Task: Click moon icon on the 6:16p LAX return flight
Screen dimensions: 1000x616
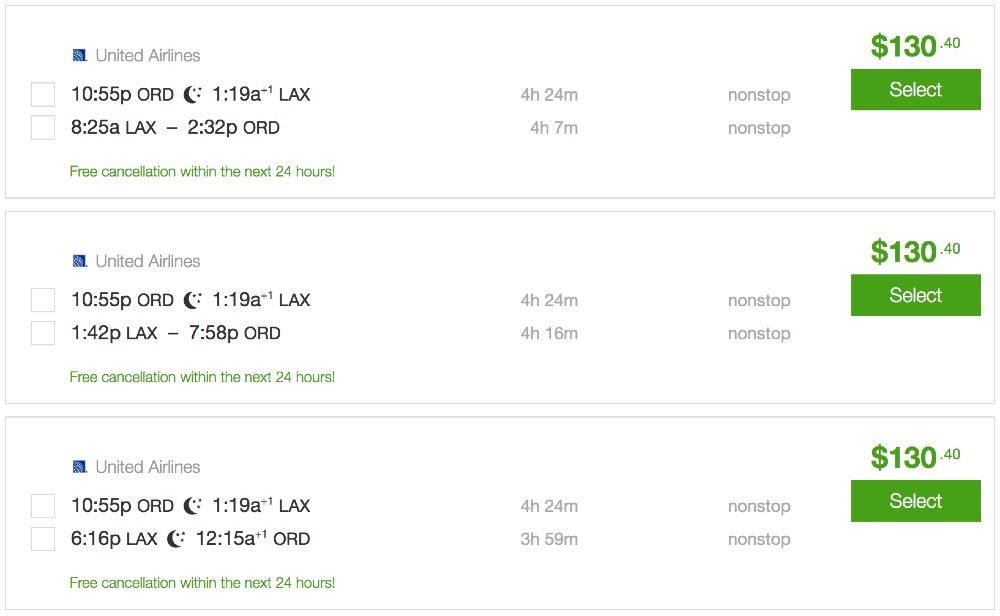Action: coord(176,539)
